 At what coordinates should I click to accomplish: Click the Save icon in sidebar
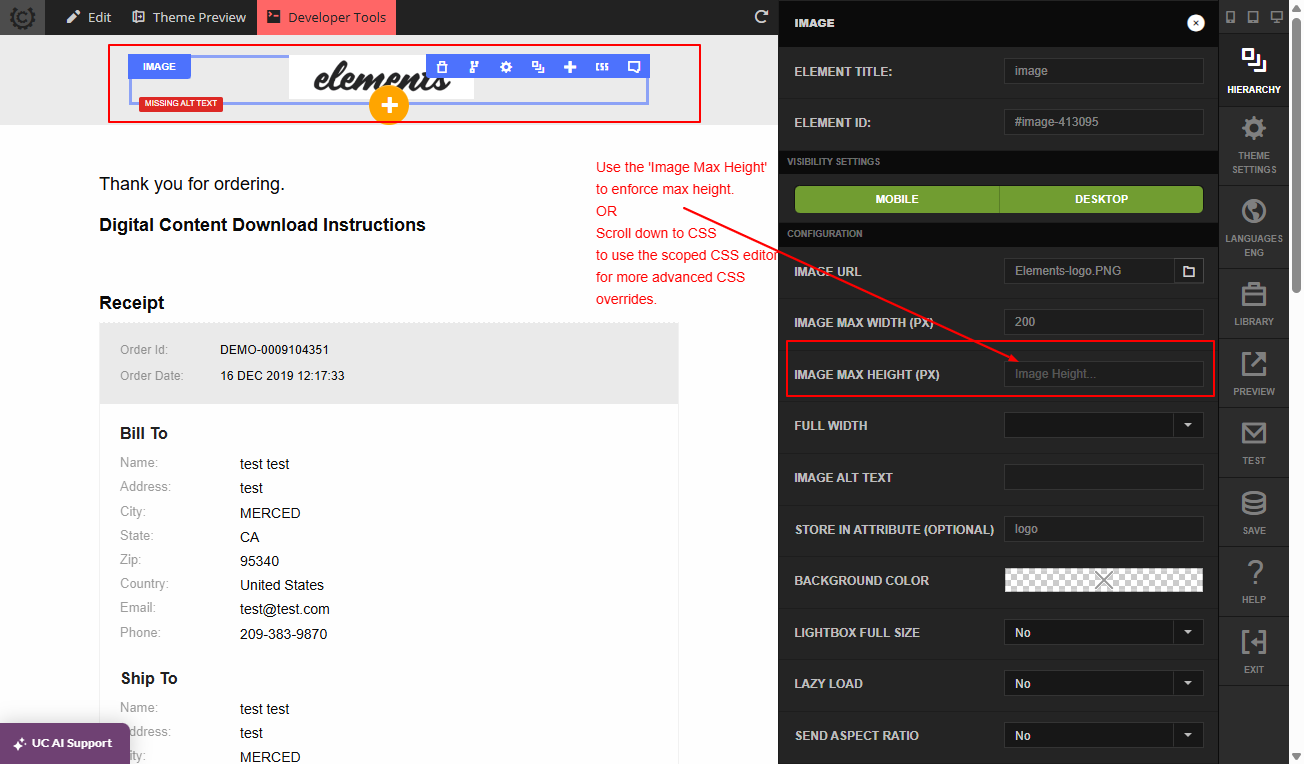(1254, 513)
